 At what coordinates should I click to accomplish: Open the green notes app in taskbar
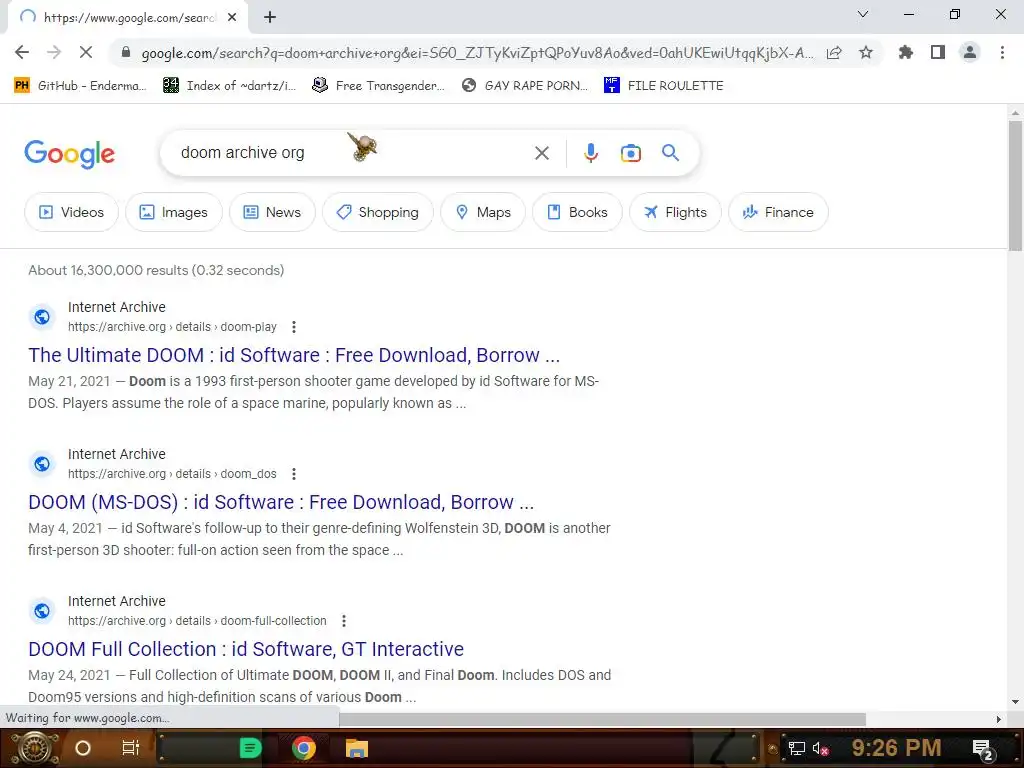click(x=250, y=748)
